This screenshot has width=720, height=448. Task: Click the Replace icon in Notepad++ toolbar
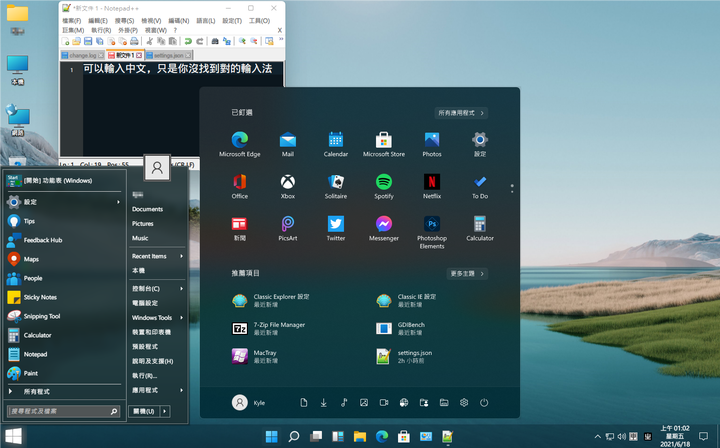(x=227, y=41)
